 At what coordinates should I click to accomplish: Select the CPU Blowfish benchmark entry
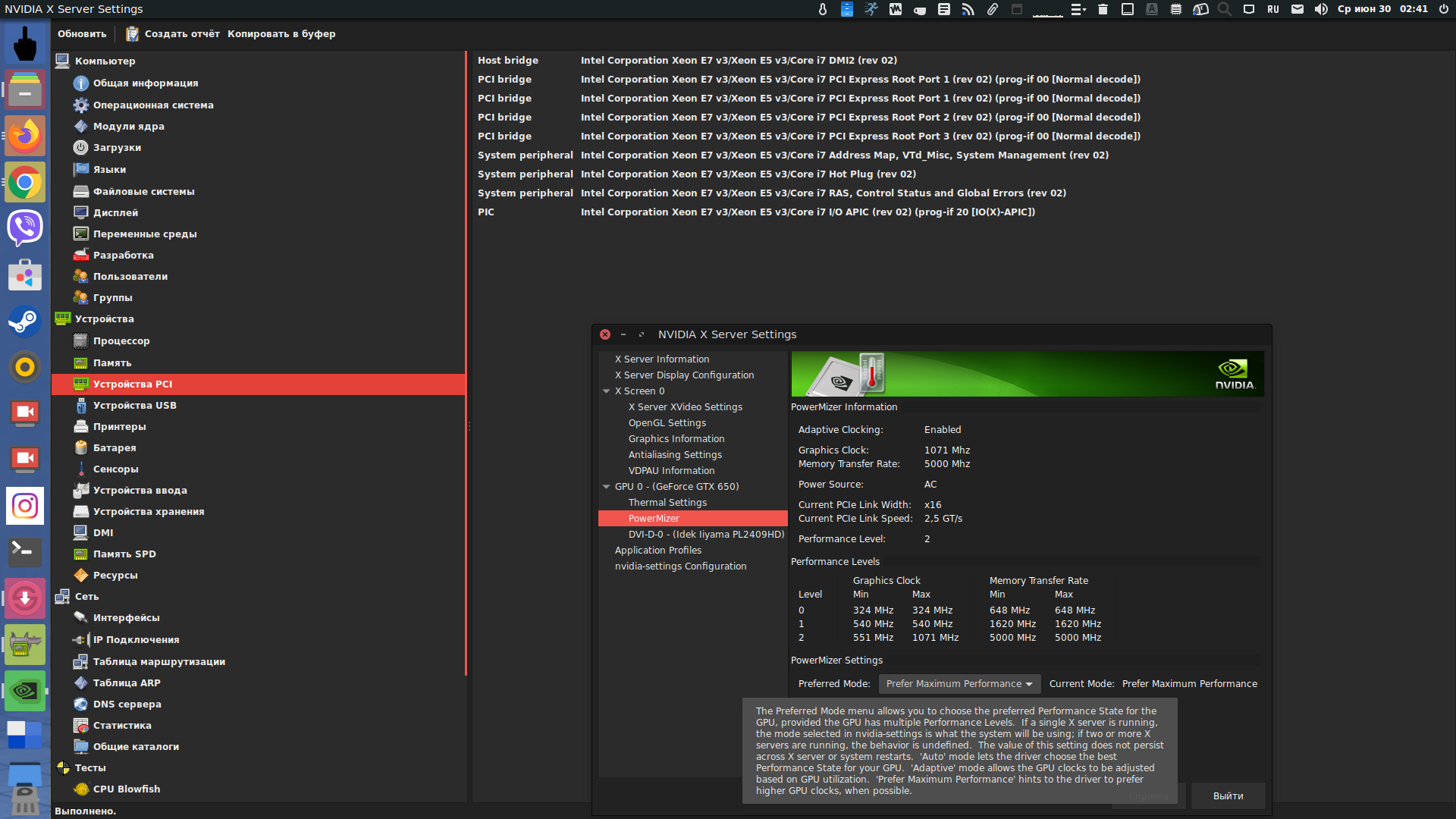click(126, 789)
